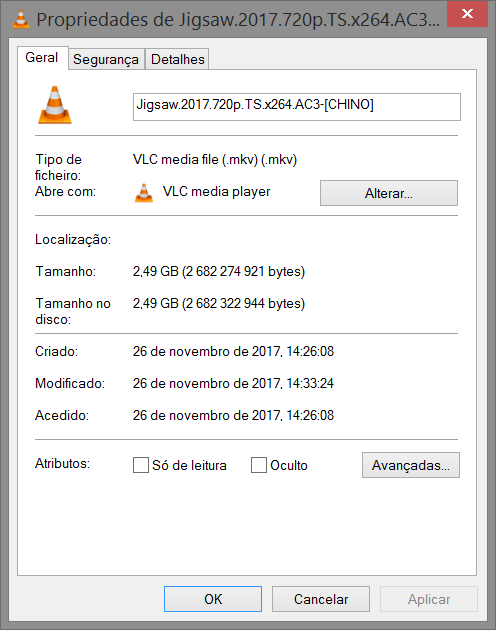Click the Aplicar button
Viewport: 496px width, 630px height.
click(x=429, y=599)
